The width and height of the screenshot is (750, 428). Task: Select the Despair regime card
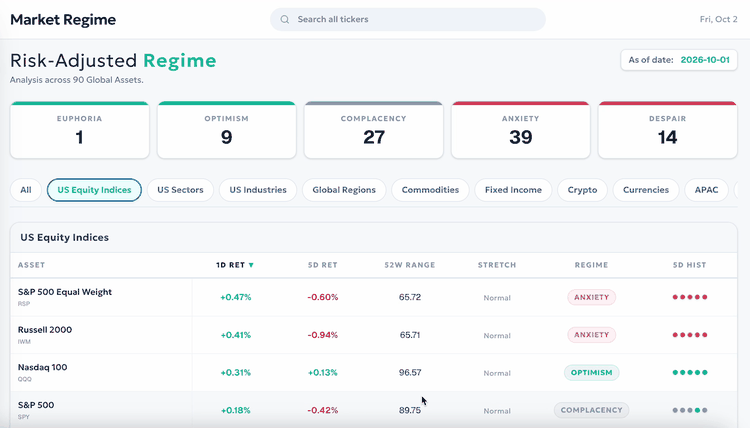668,130
